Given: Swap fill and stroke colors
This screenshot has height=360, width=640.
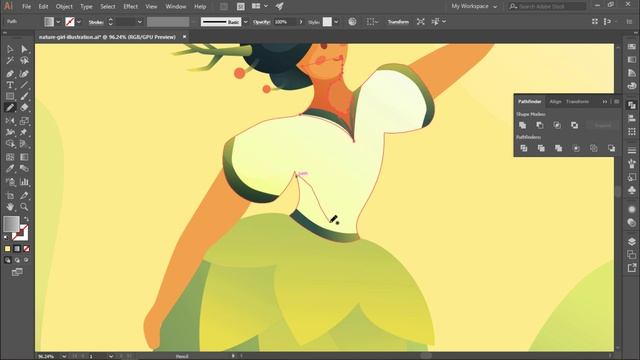Looking at the screenshot, I should 26,219.
